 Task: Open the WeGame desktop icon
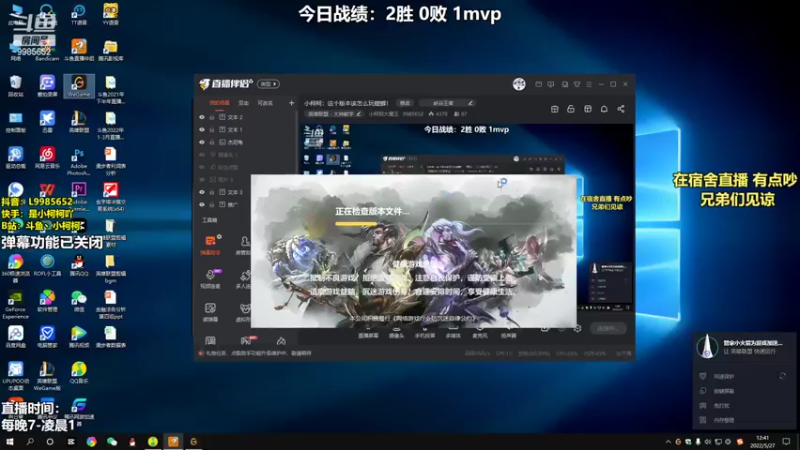click(79, 86)
